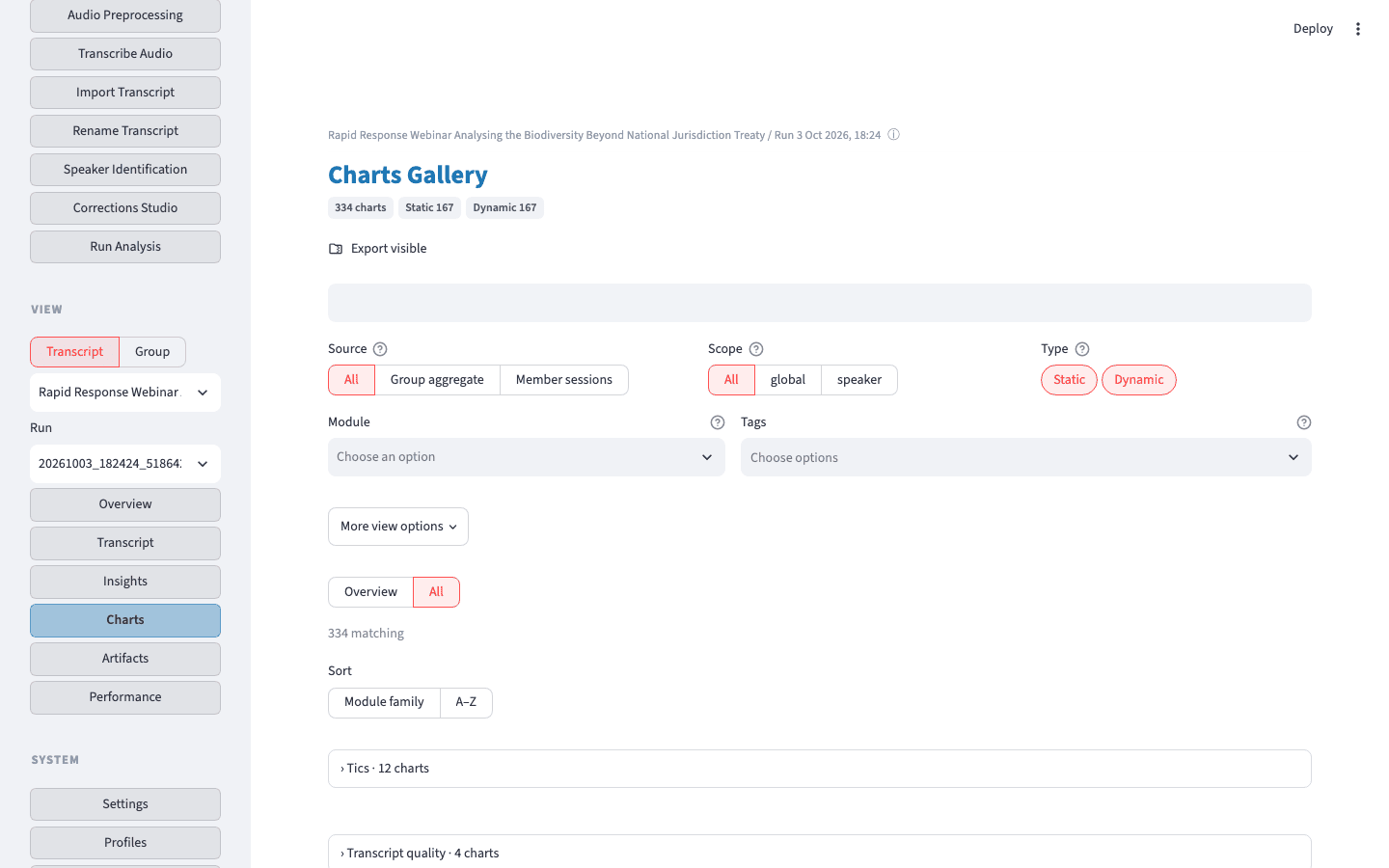This screenshot has height=868, width=1389.
Task: Select the Transcript view mode
Action: 74,352
